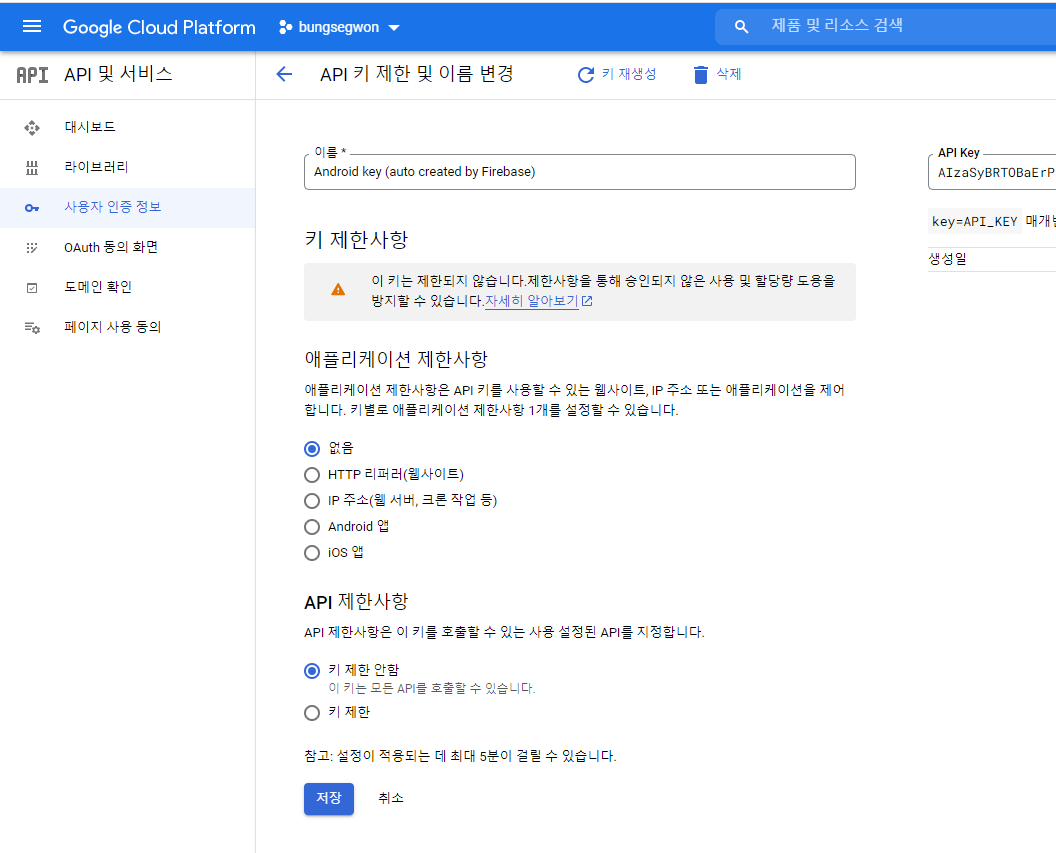Click the orange warning triangle icon

coord(338,289)
